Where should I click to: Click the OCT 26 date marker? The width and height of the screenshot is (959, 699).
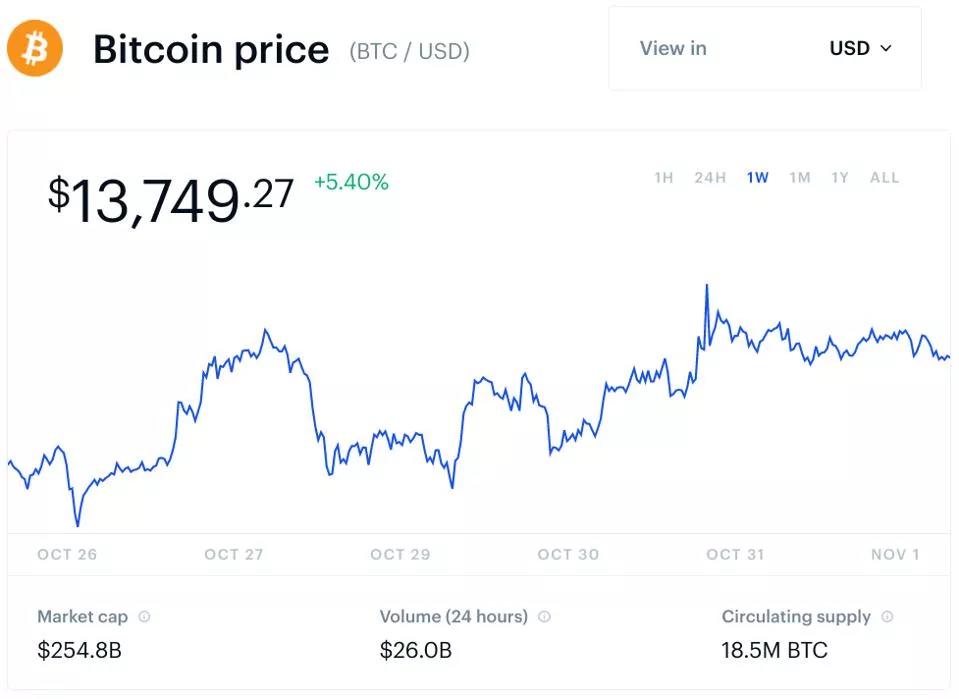[x=67, y=554]
